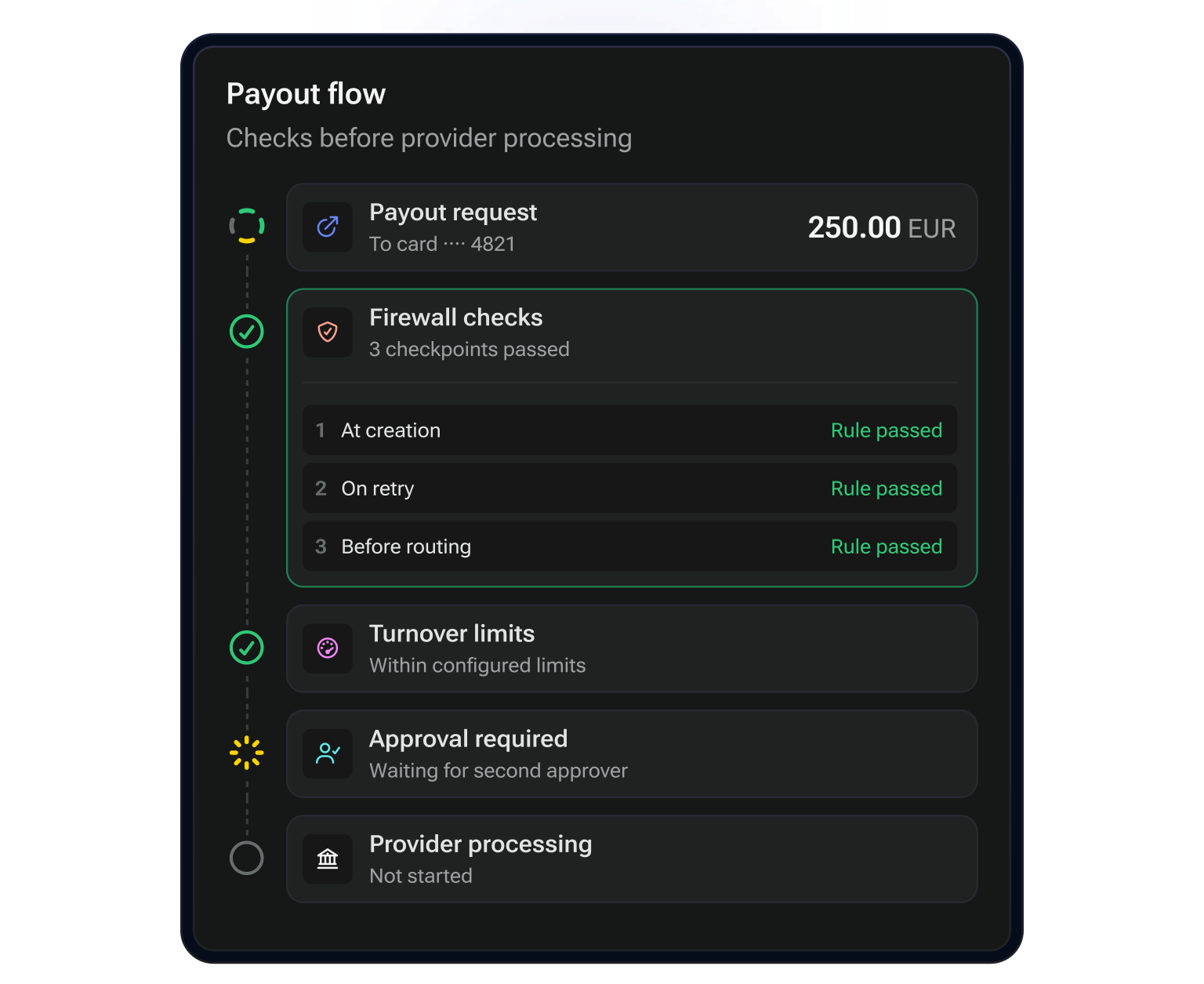Click the green checkmark beside Turnover limits
1204x984 pixels.
tap(247, 648)
